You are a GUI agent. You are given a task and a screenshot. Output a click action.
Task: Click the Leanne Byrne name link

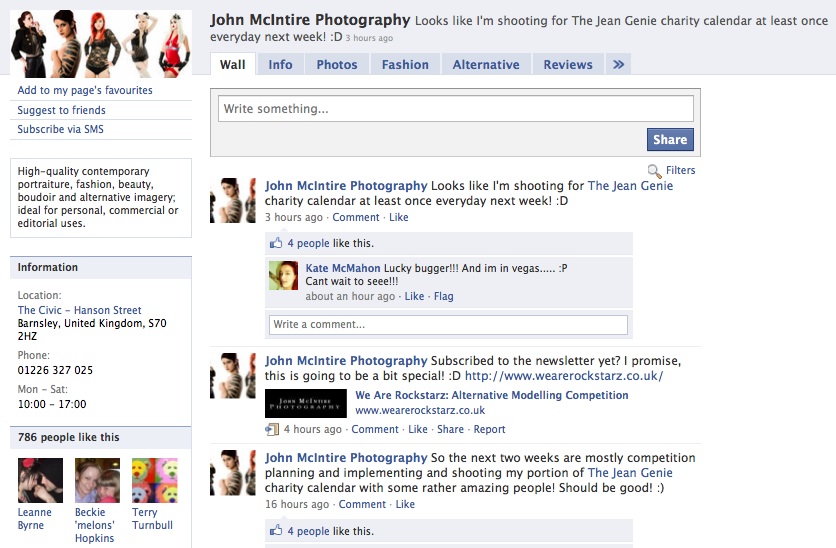pyautogui.click(x=35, y=519)
